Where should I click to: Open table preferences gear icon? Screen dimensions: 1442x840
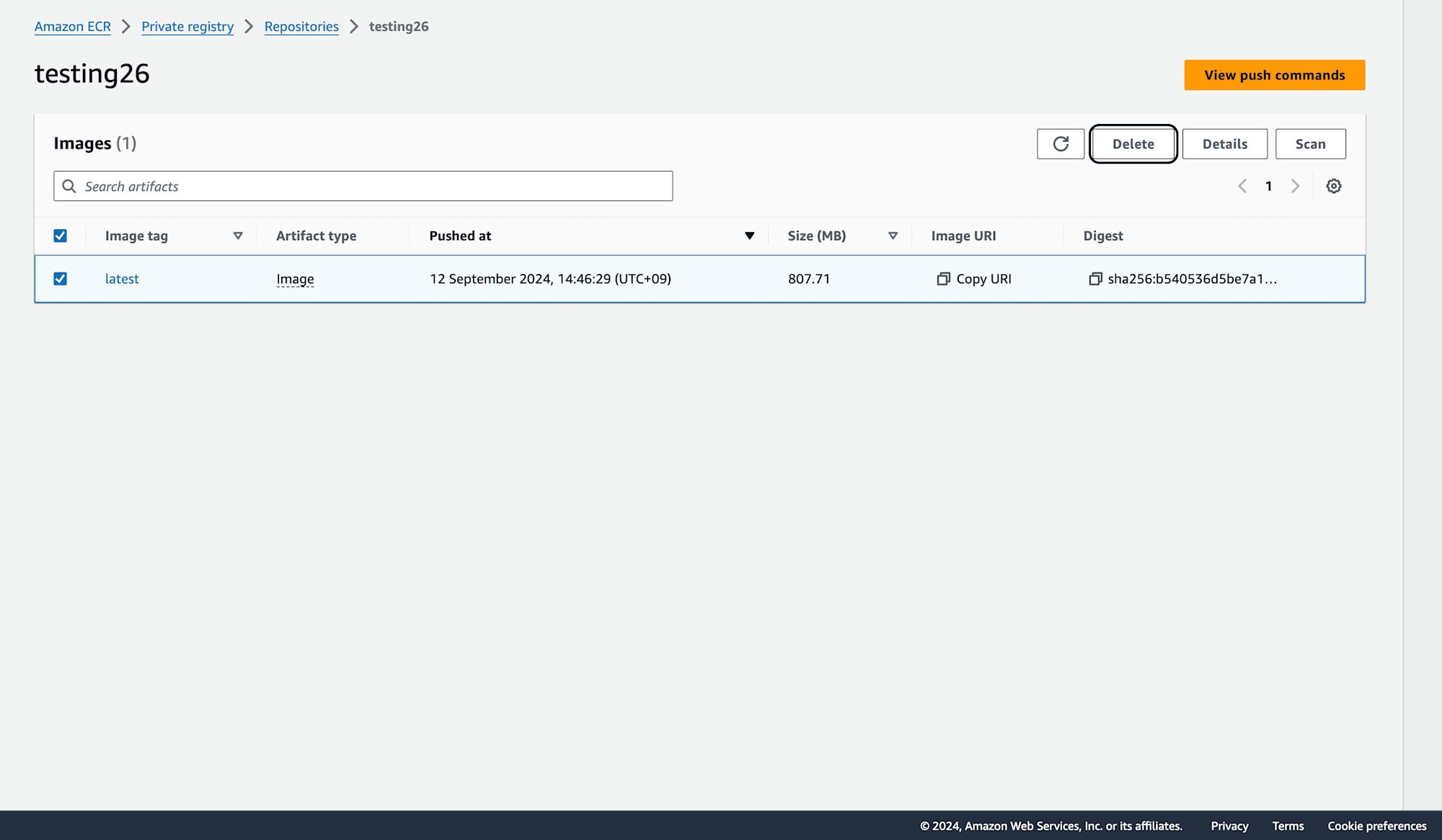point(1334,186)
